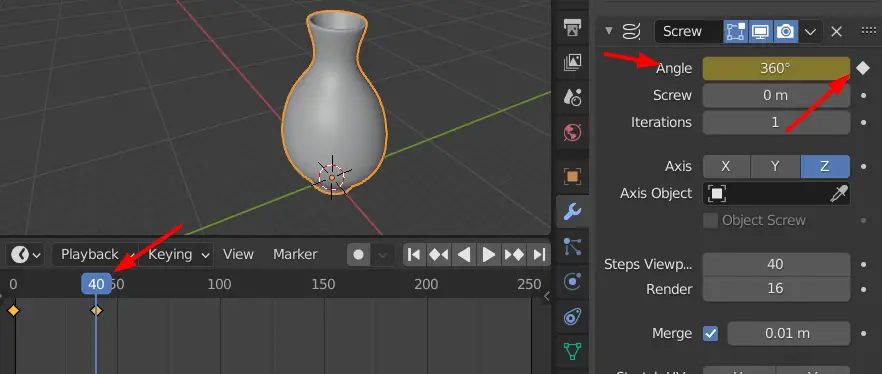Jump to the end frame
This screenshot has width=882, height=374.
[538, 255]
